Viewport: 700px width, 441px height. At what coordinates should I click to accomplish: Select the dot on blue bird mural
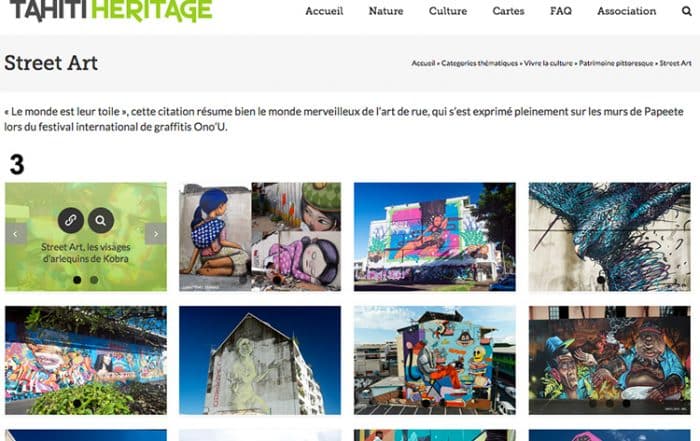[x=601, y=280]
